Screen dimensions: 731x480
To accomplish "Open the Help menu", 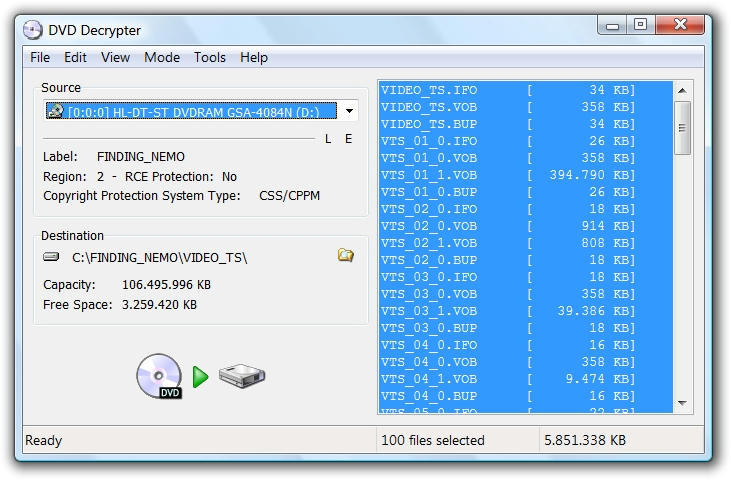I will [254, 57].
